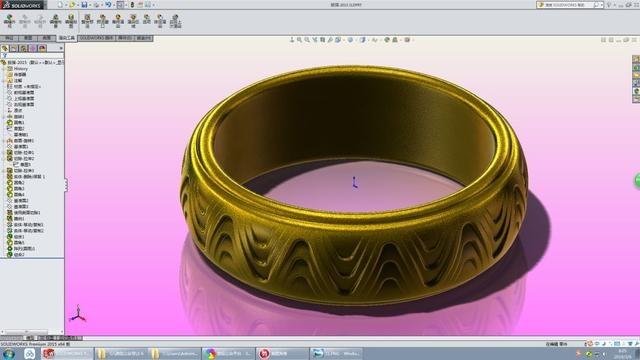Click the feature tree filter field
Screen dimensions: 640x360
tap(33, 56)
